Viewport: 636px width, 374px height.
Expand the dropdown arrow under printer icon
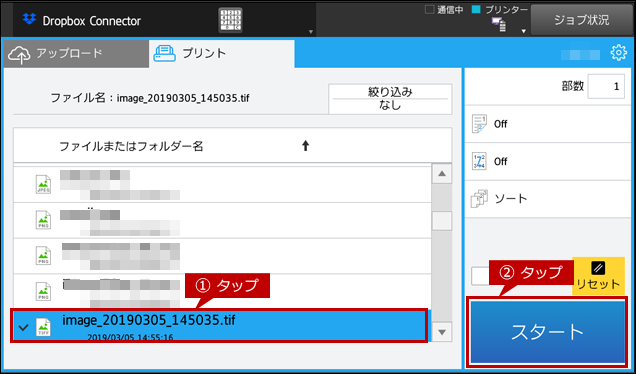click(524, 31)
